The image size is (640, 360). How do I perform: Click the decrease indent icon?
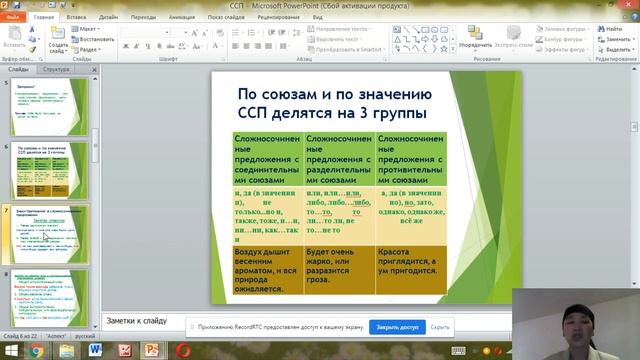tap(271, 33)
